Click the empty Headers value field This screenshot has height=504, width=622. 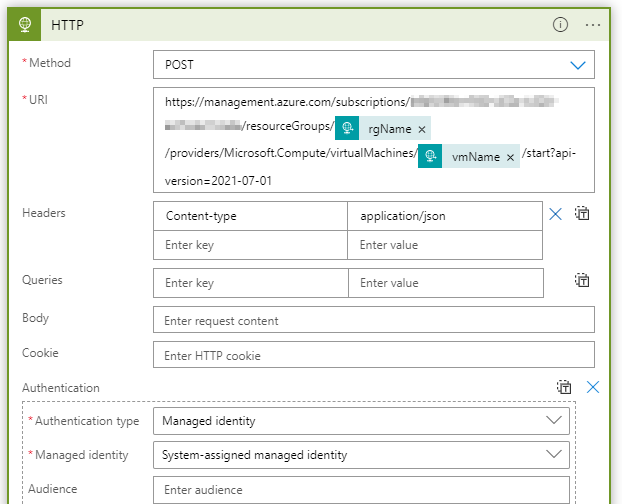pos(445,245)
